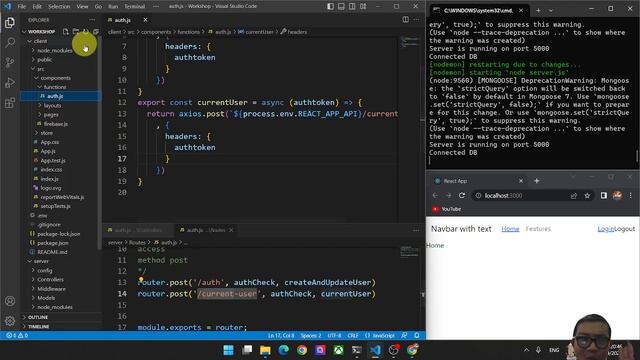Reload the localhost page in browser
This screenshot has width=640, height=360.
[x=462, y=196]
